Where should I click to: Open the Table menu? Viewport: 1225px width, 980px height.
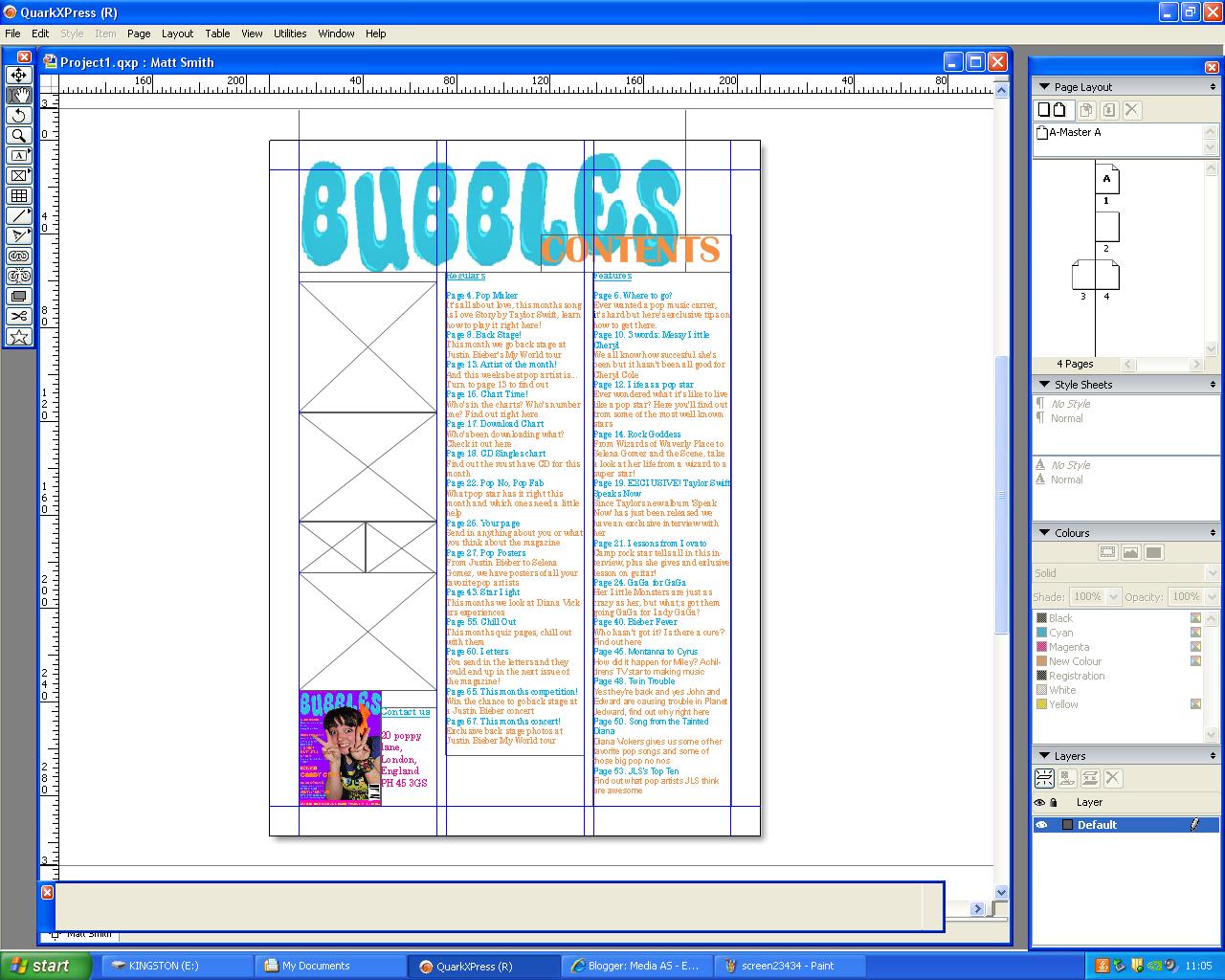point(217,33)
